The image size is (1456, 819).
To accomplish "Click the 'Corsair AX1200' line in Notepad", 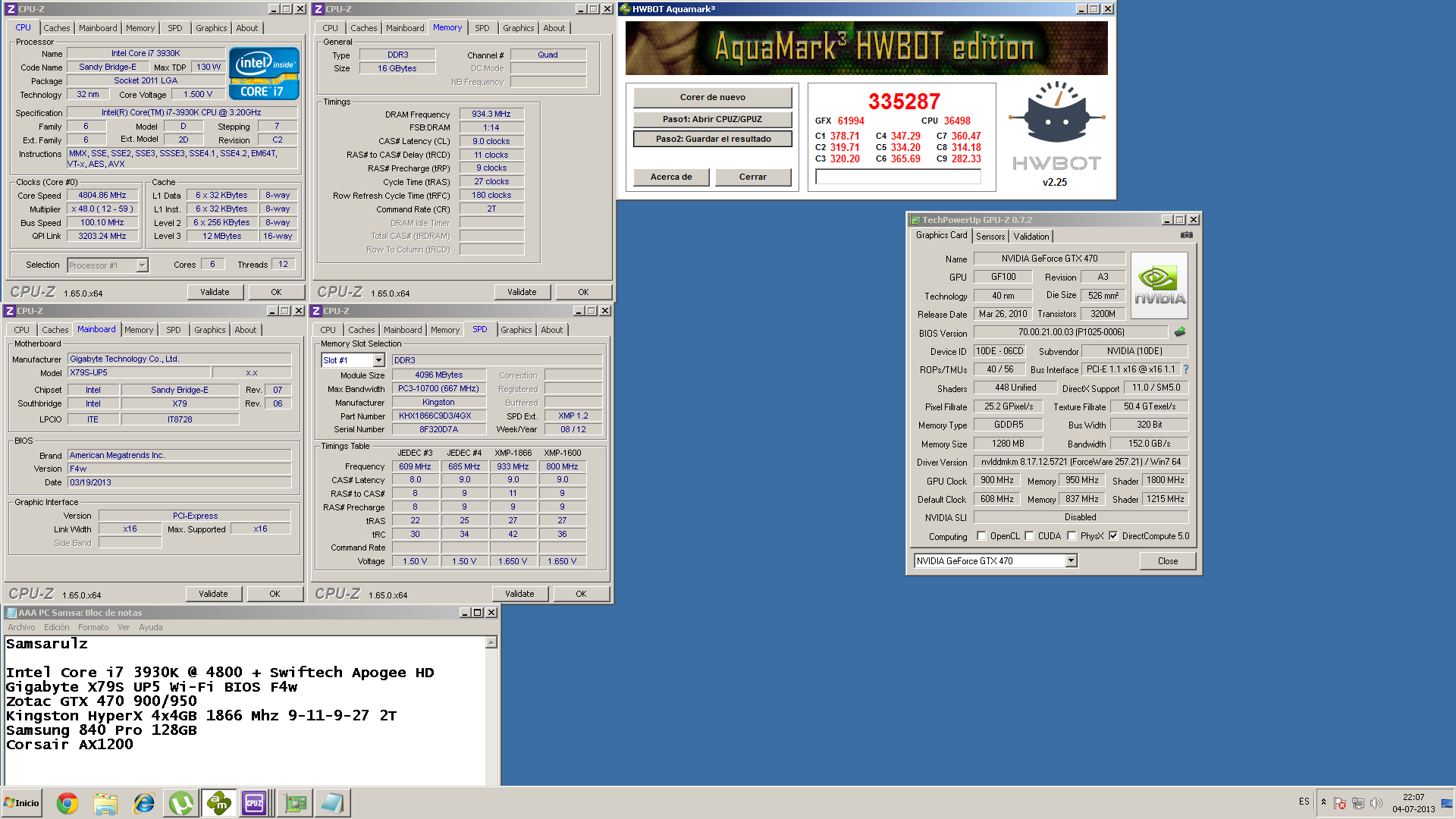I will coord(70,745).
